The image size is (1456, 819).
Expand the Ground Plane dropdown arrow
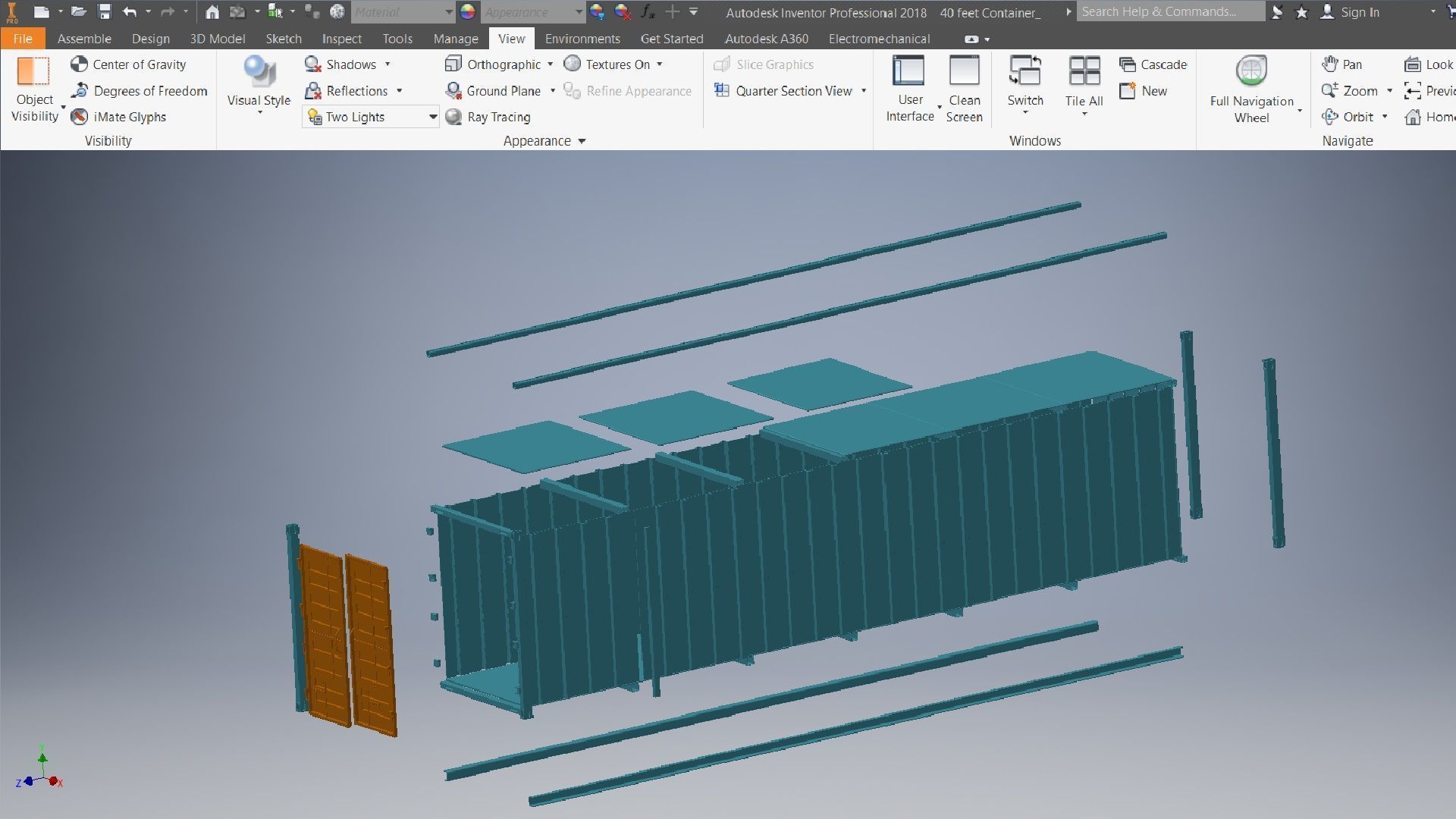click(553, 91)
